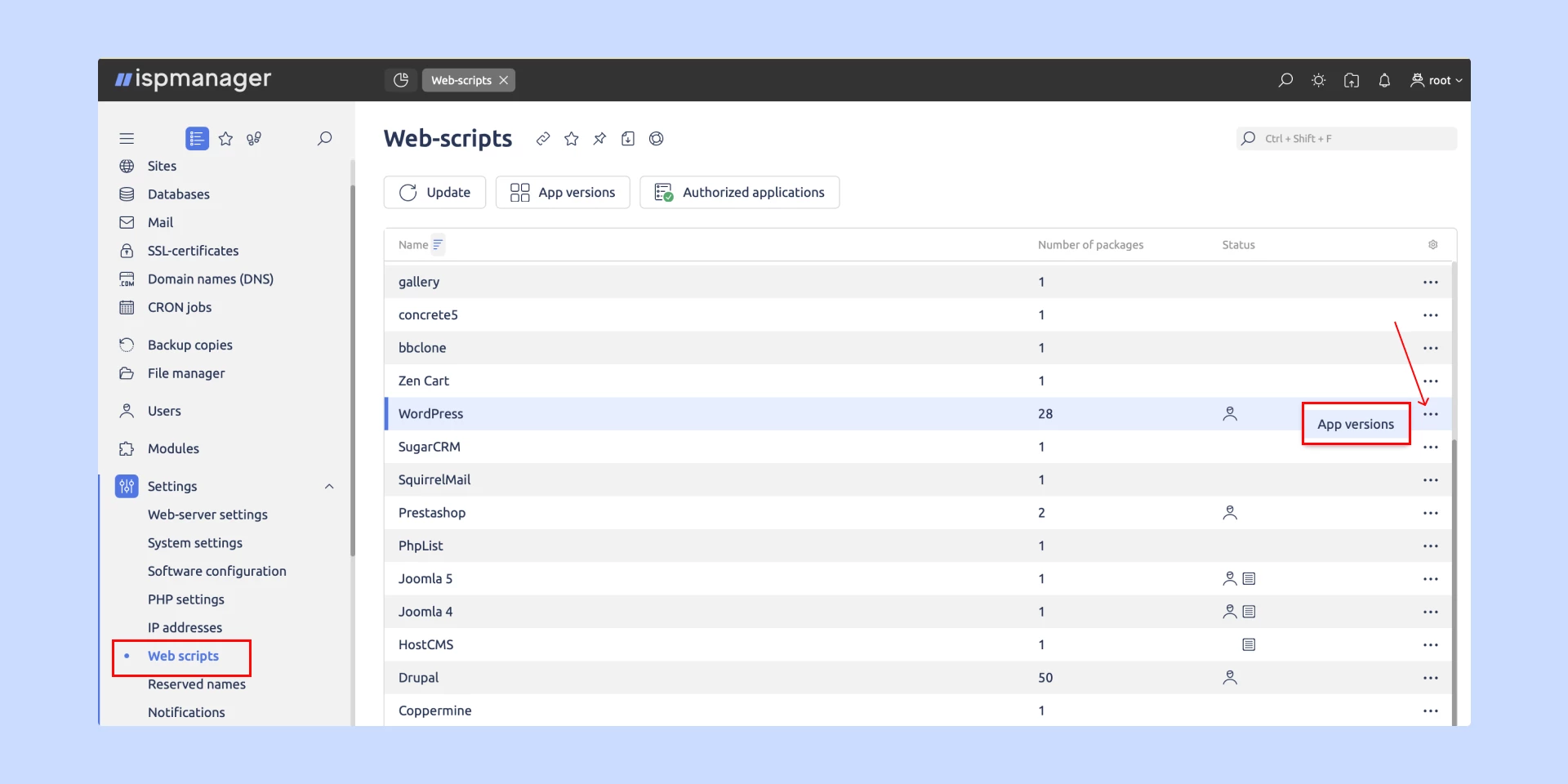
Task: Click the table vertical scrollbar
Action: point(1454,581)
